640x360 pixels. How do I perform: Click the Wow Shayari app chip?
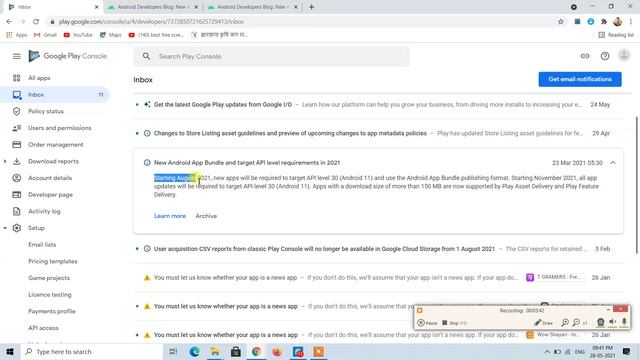coord(555,335)
